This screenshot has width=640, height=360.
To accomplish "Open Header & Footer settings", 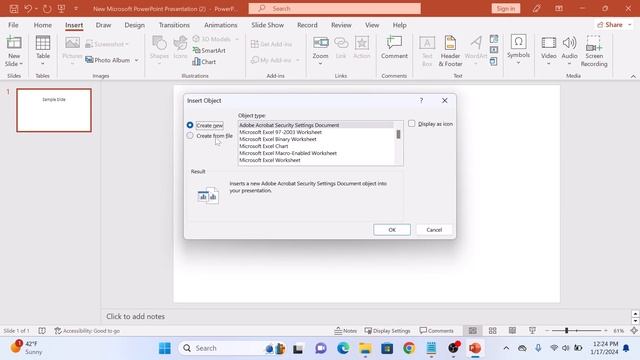I will point(450,51).
